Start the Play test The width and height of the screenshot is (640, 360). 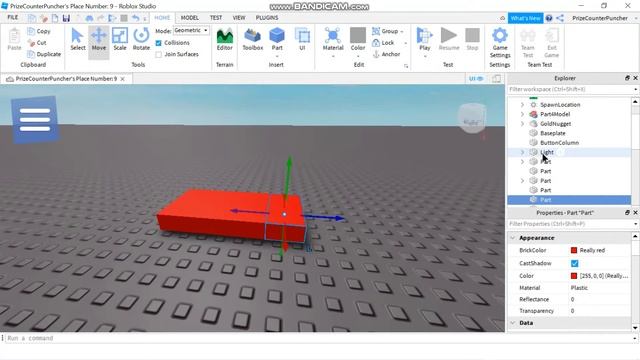424,40
